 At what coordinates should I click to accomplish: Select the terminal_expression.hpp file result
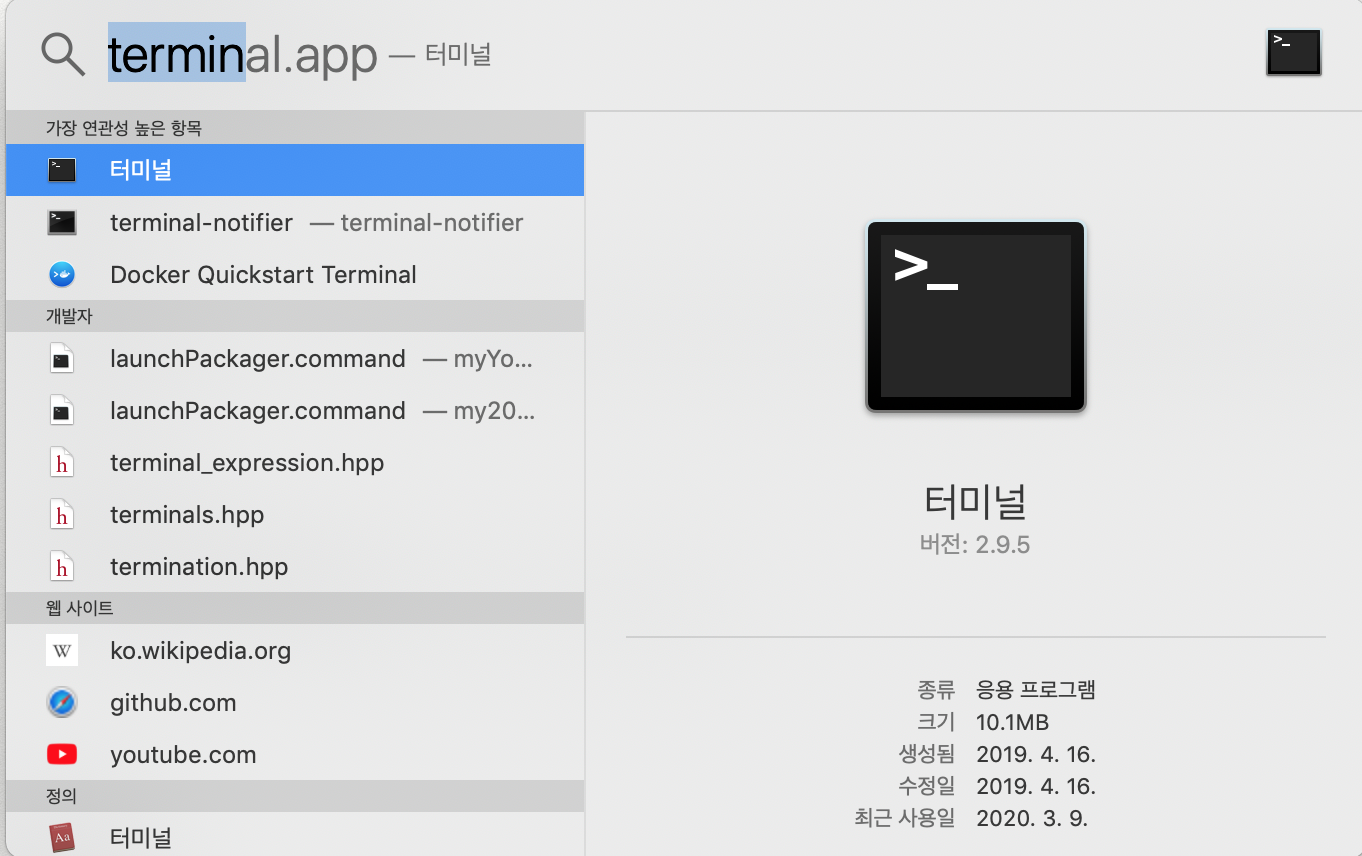click(x=295, y=462)
